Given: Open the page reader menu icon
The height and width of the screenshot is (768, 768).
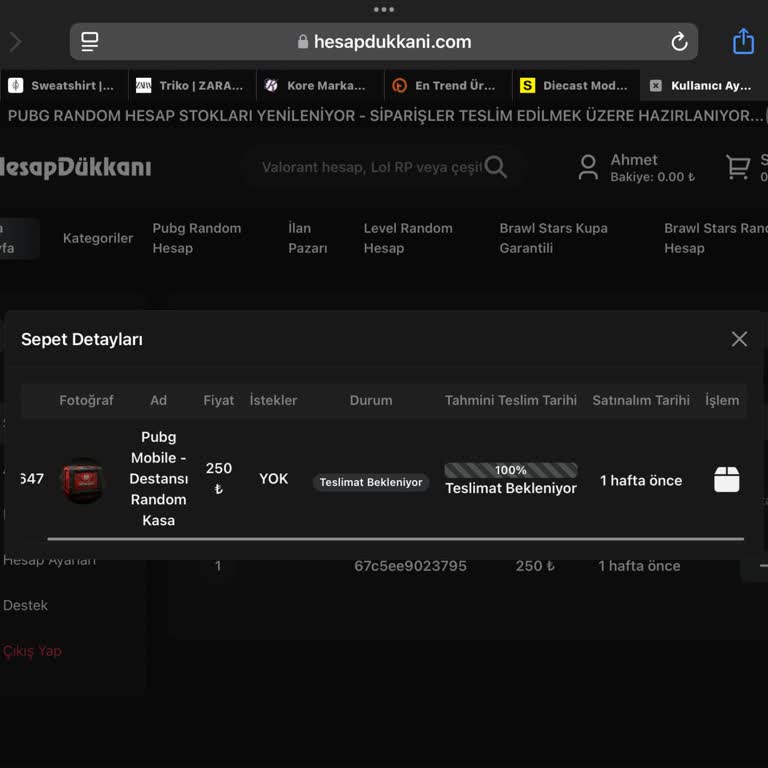Looking at the screenshot, I should coord(90,42).
